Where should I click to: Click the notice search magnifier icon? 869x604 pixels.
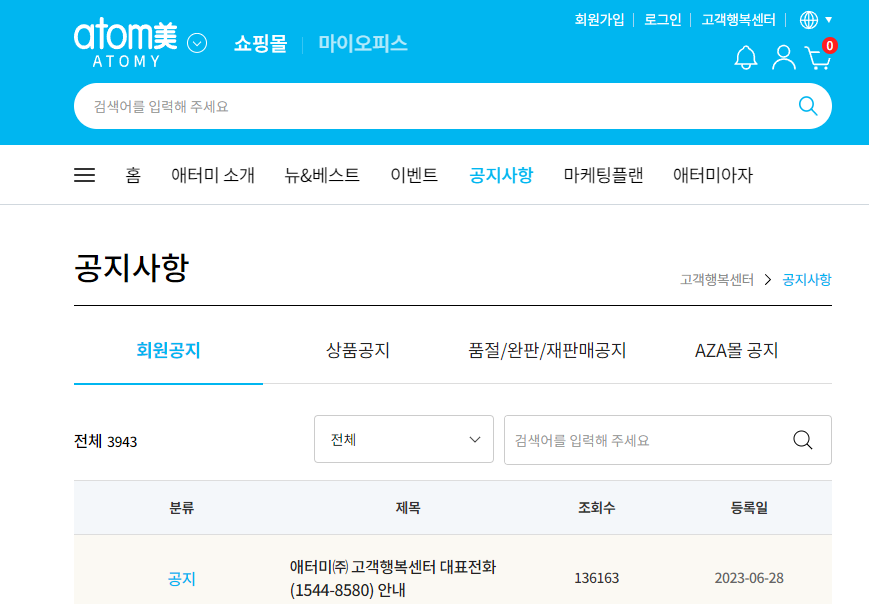click(802, 440)
